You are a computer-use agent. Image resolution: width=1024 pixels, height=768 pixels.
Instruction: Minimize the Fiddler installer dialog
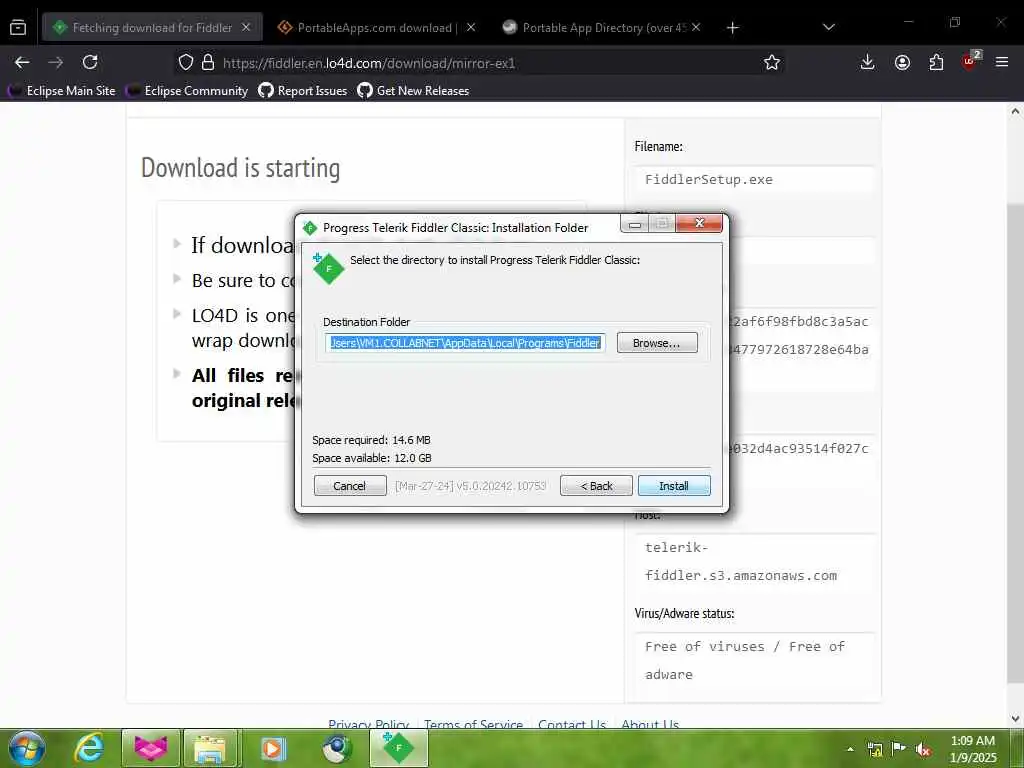634,224
